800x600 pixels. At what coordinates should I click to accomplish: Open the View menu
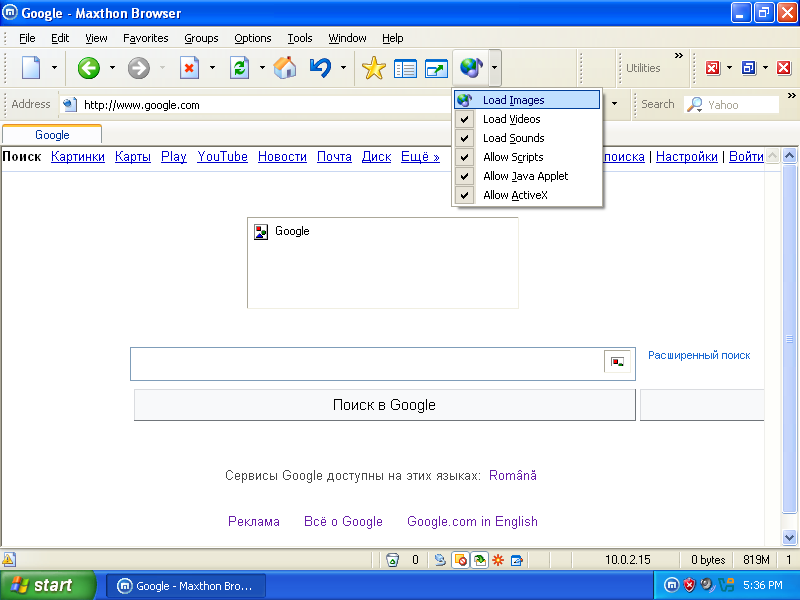pos(96,38)
